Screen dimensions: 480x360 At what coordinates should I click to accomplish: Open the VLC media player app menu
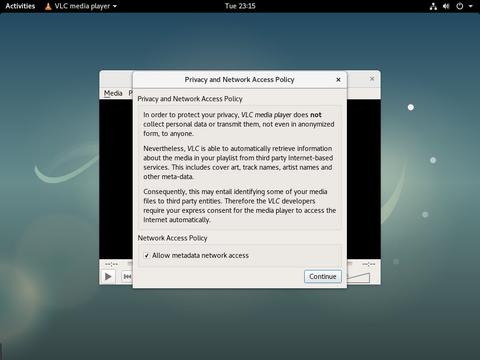click(x=81, y=6)
